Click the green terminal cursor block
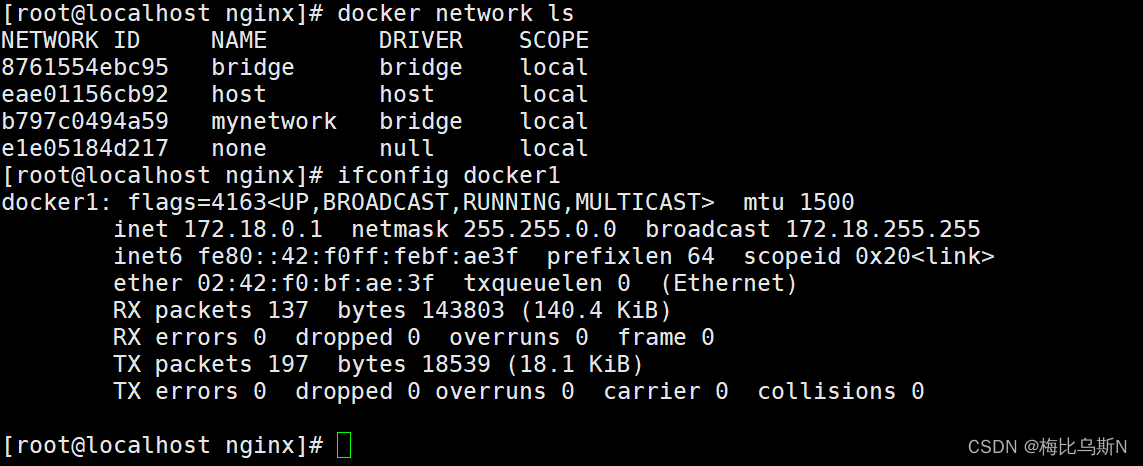 344,445
